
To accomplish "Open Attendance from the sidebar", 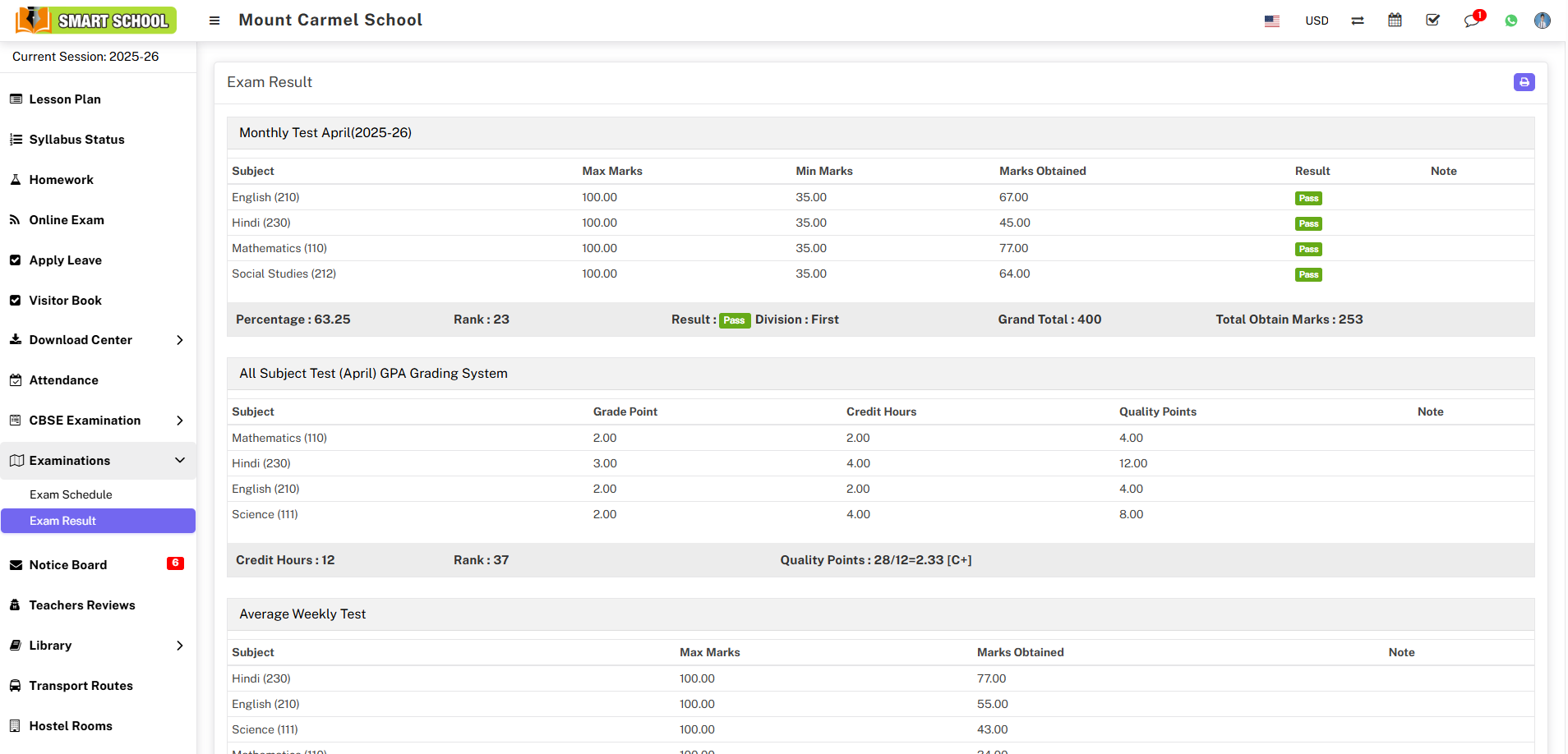I will point(64,380).
